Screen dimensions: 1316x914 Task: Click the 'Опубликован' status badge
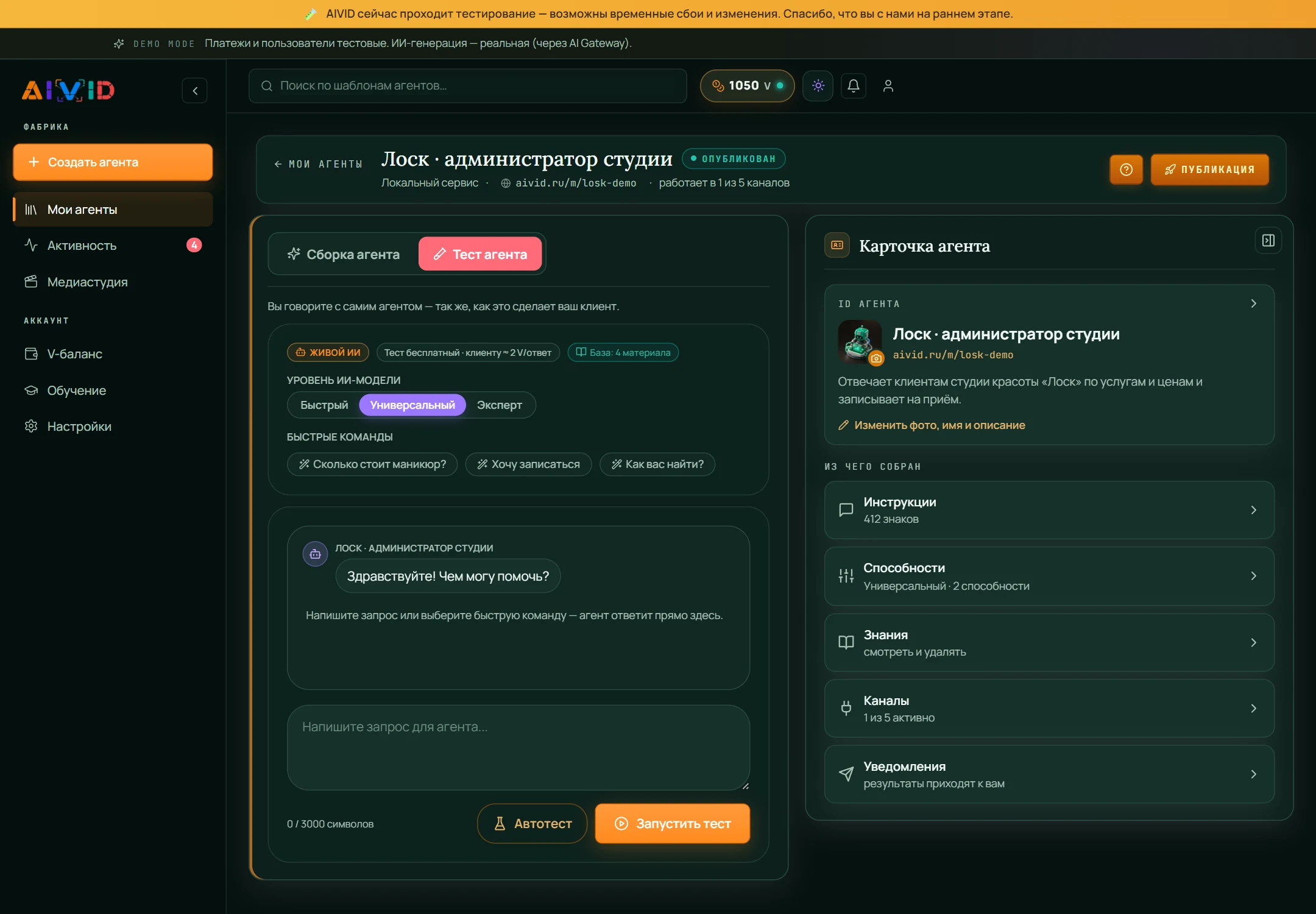(734, 159)
